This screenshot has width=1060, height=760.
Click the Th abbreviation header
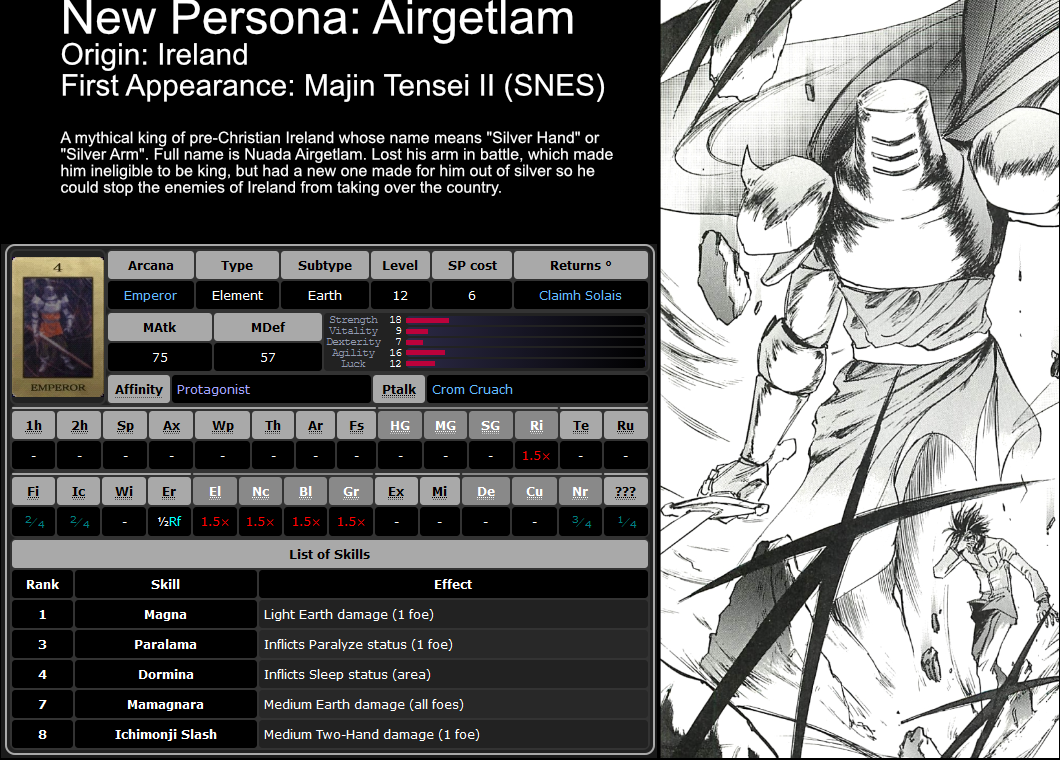272,426
